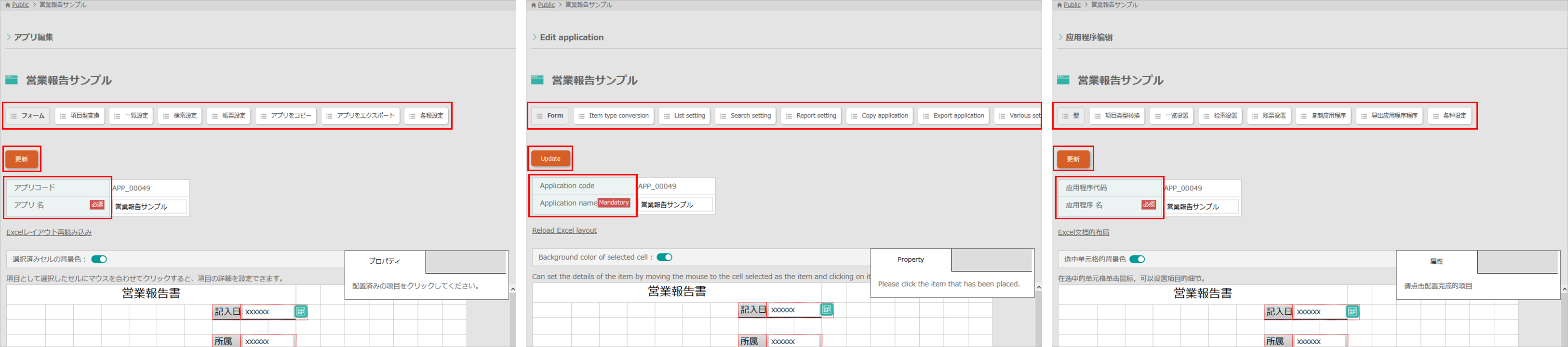
Task: Open 项目类型转换 in Chinese toolbar
Action: click(1117, 116)
